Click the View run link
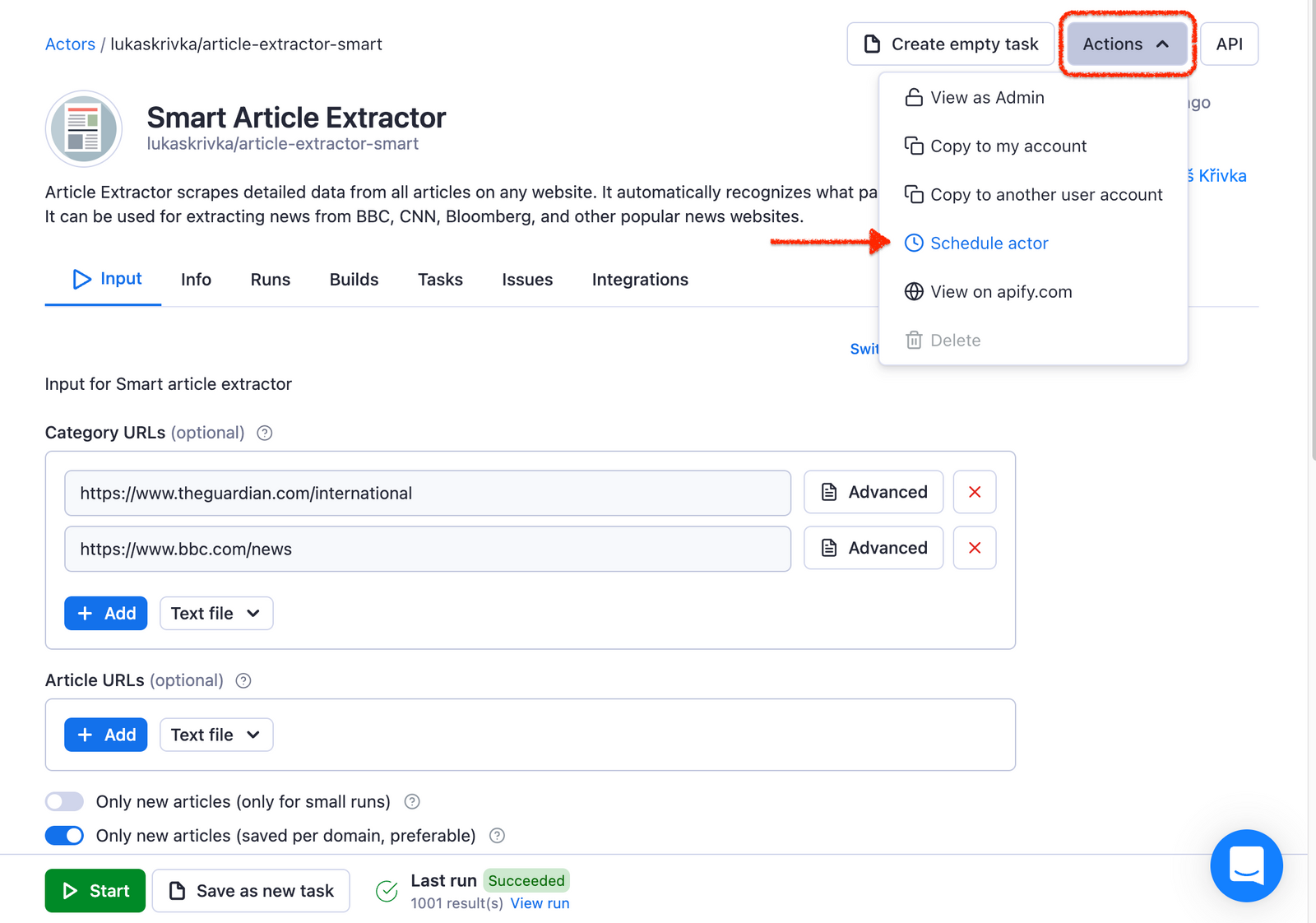The height and width of the screenshot is (923, 1316). tap(540, 902)
